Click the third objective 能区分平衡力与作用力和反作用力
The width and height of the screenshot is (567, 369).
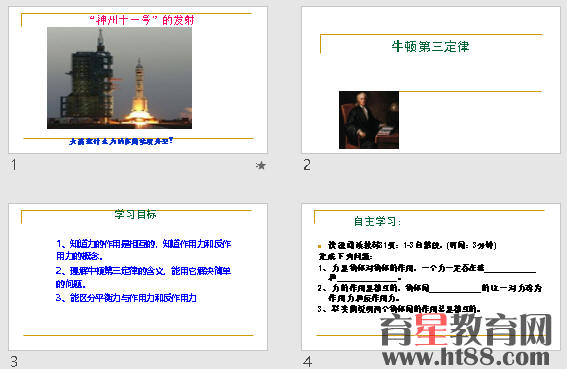point(126,298)
